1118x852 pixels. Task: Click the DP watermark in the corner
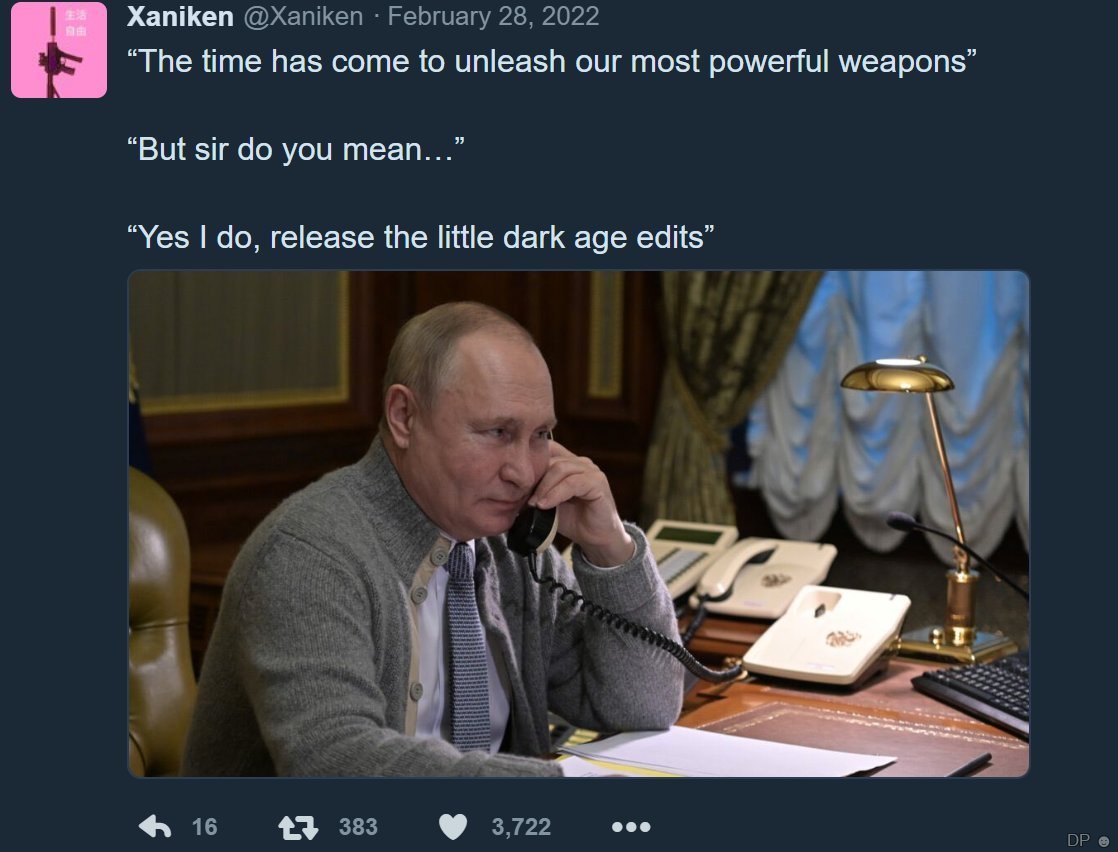[1078, 840]
